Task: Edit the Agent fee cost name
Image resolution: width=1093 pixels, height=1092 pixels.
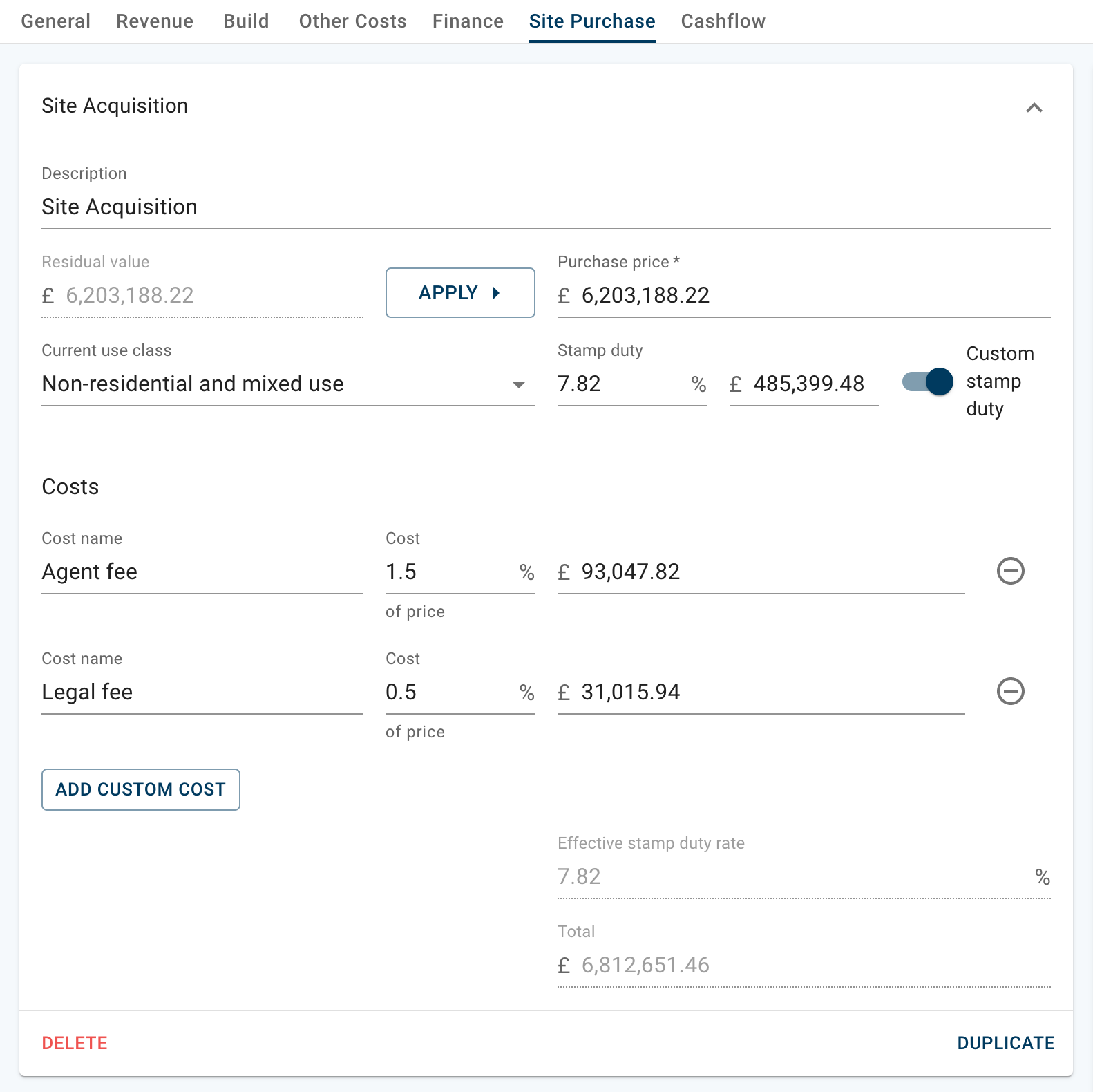Action: 202,572
